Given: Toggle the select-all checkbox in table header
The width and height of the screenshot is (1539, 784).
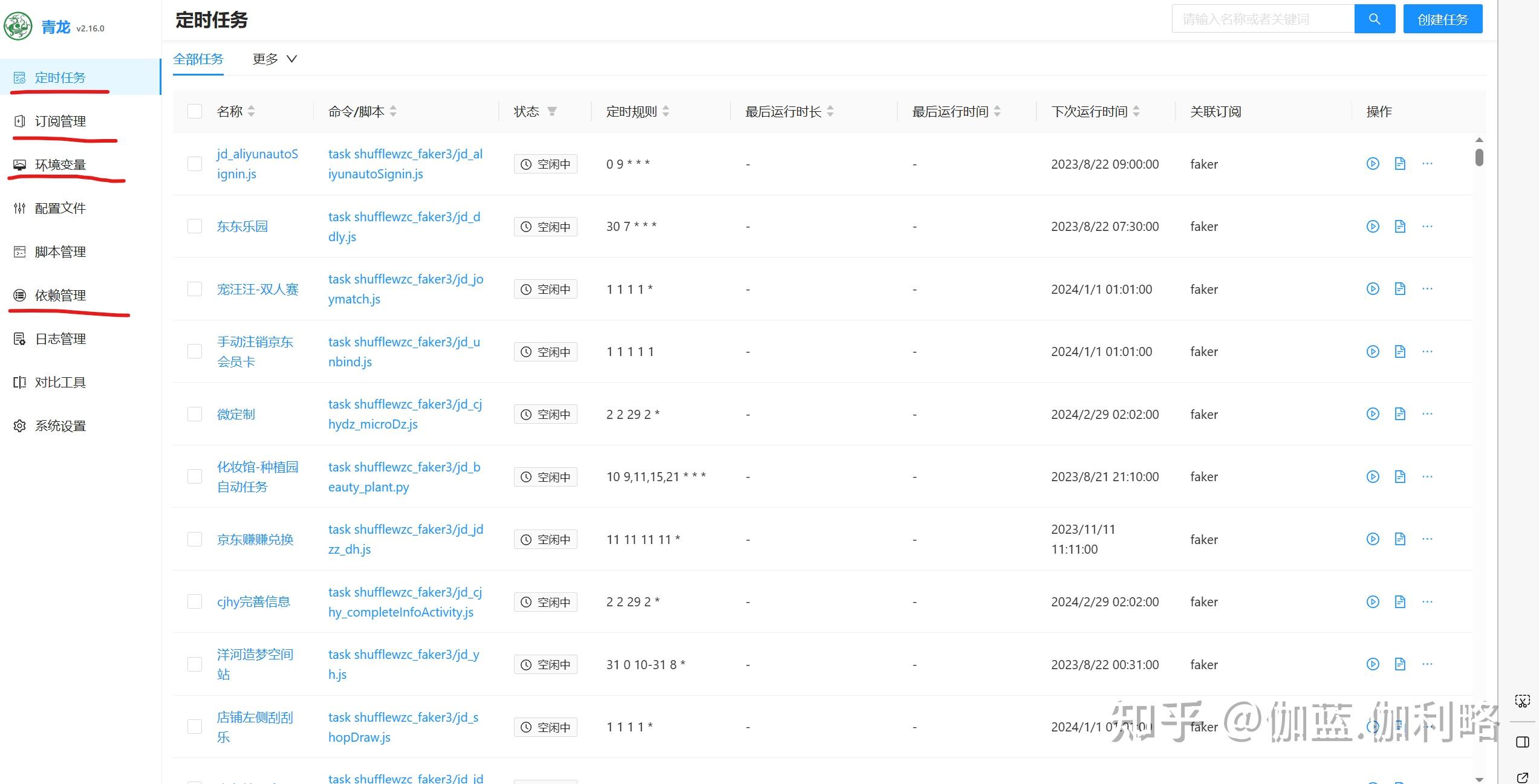Looking at the screenshot, I should (194, 111).
